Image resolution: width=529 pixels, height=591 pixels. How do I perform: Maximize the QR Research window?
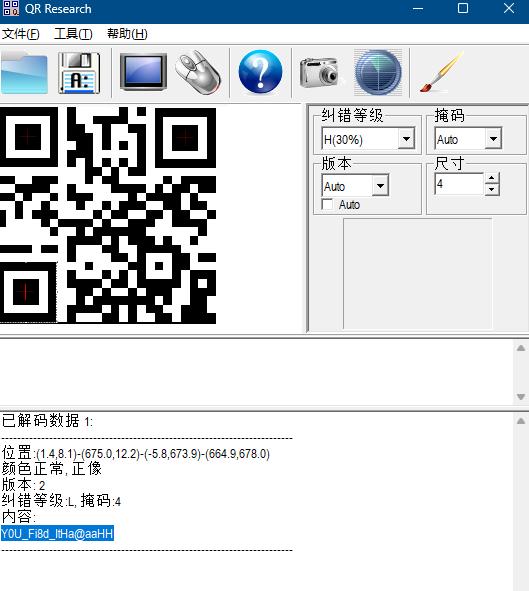pyautogui.click(x=463, y=8)
